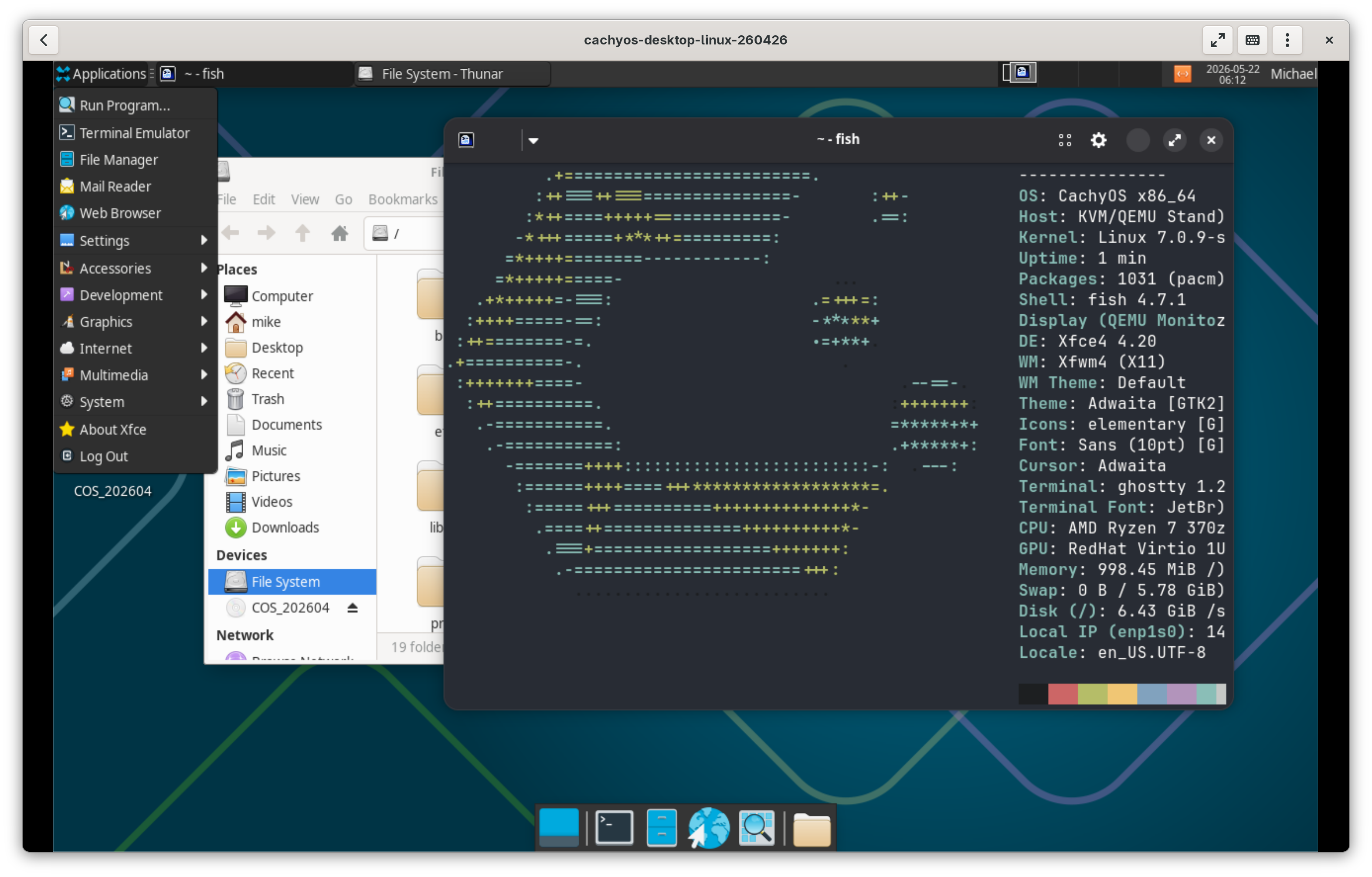This screenshot has width=1372, height=877.
Task: Expand the Multimedia submenu
Action: (x=136, y=375)
